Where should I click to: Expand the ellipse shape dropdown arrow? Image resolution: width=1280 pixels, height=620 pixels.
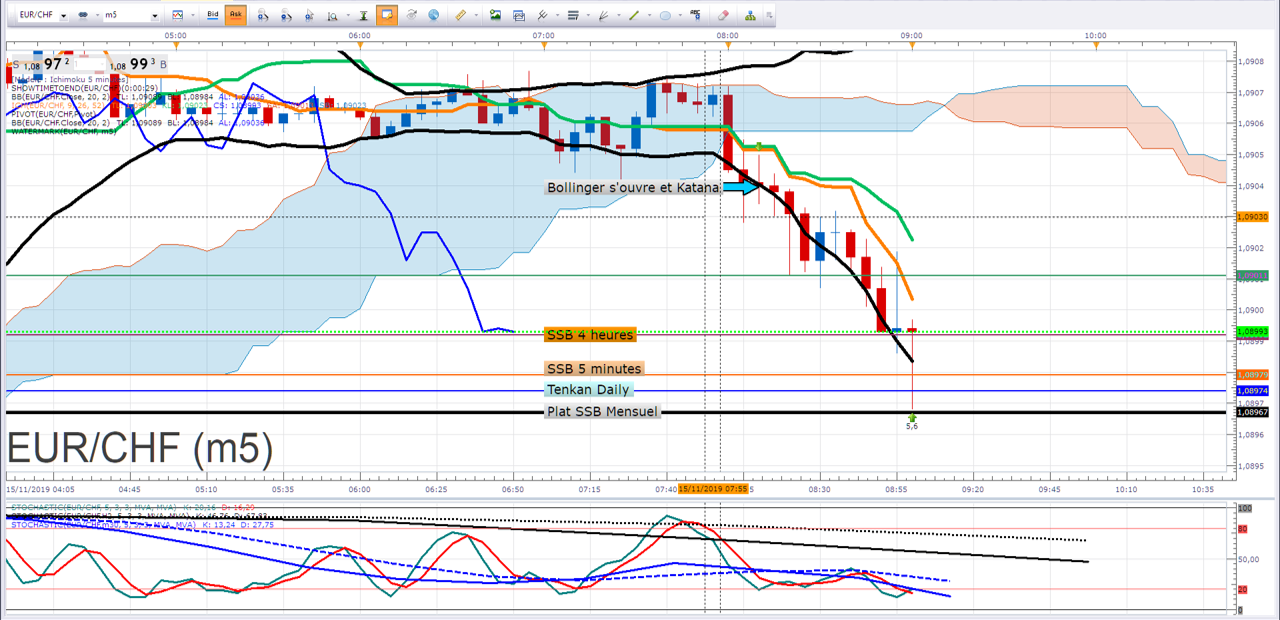(x=680, y=15)
